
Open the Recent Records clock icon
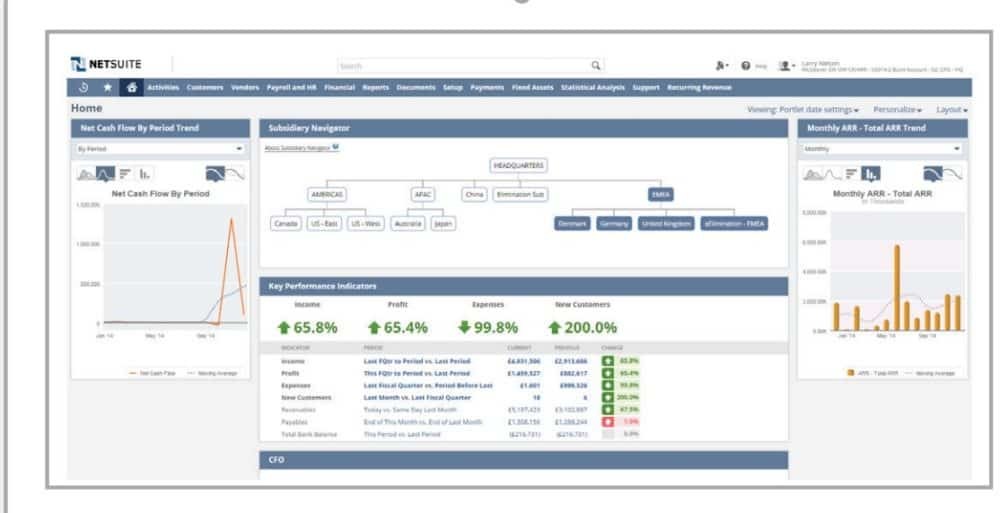tap(84, 88)
